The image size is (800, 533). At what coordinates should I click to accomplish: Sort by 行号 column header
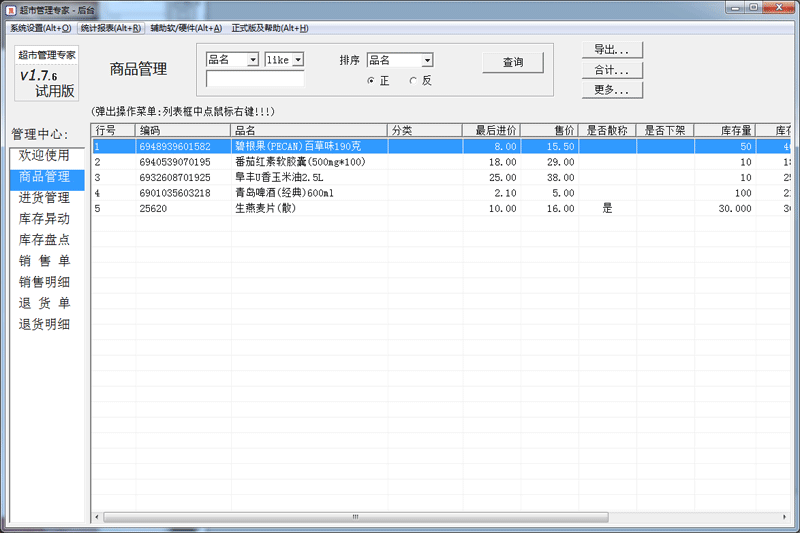(x=113, y=131)
